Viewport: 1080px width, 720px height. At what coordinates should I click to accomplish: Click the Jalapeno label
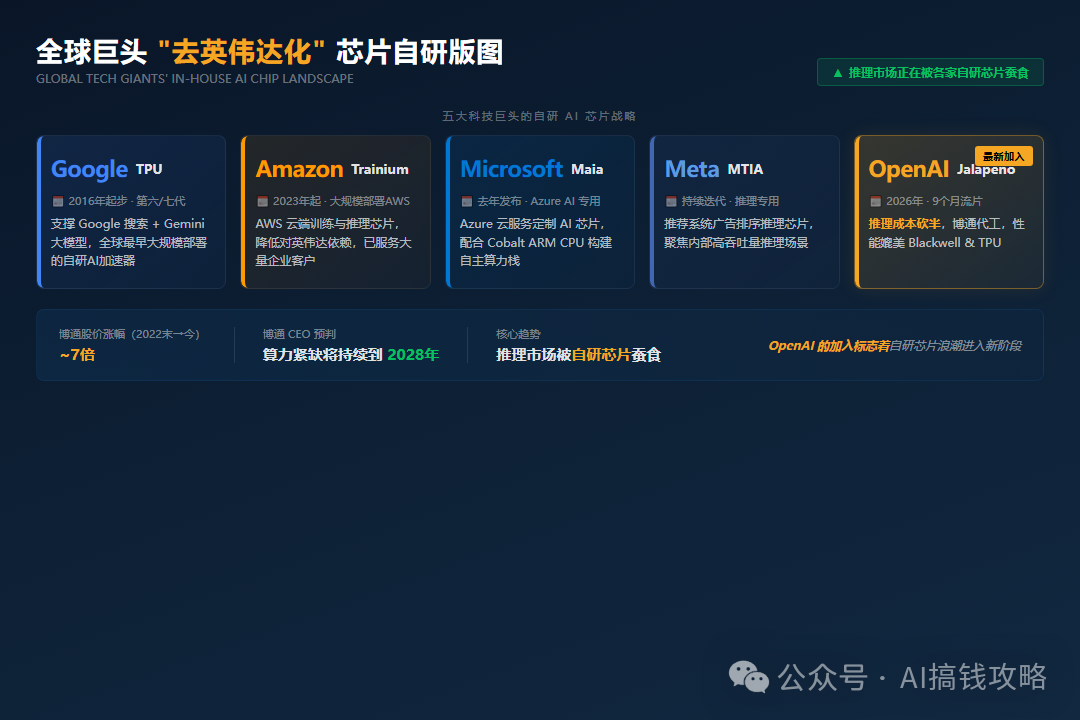pos(986,170)
